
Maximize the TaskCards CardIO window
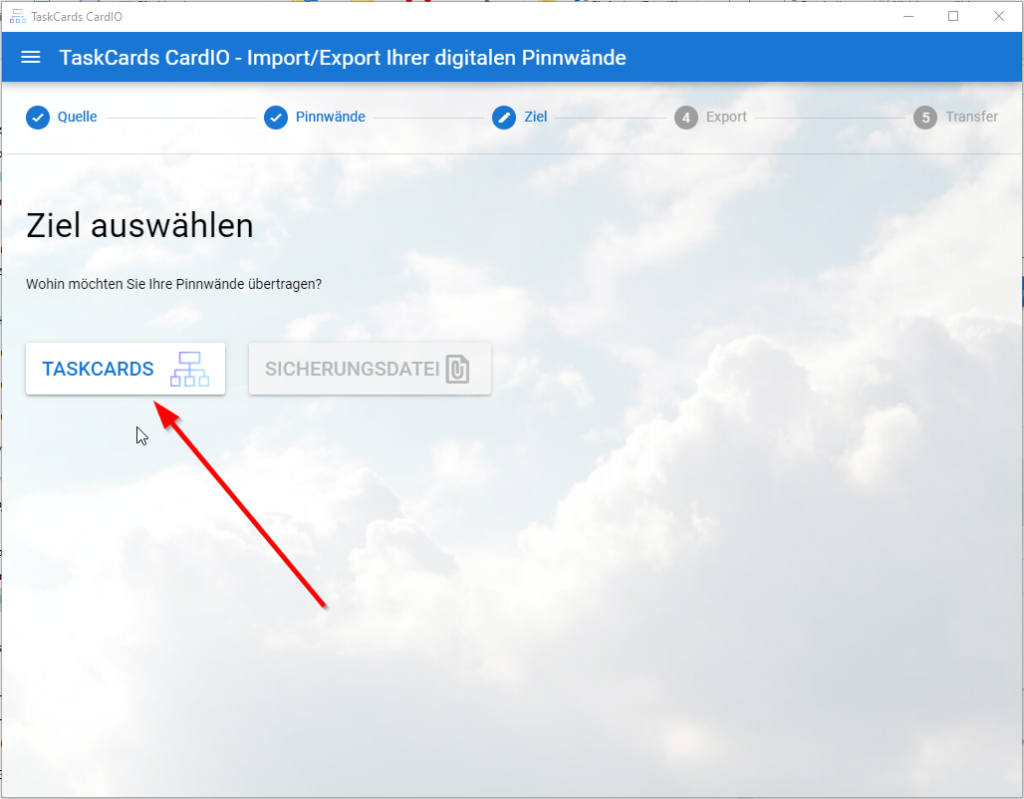(953, 16)
